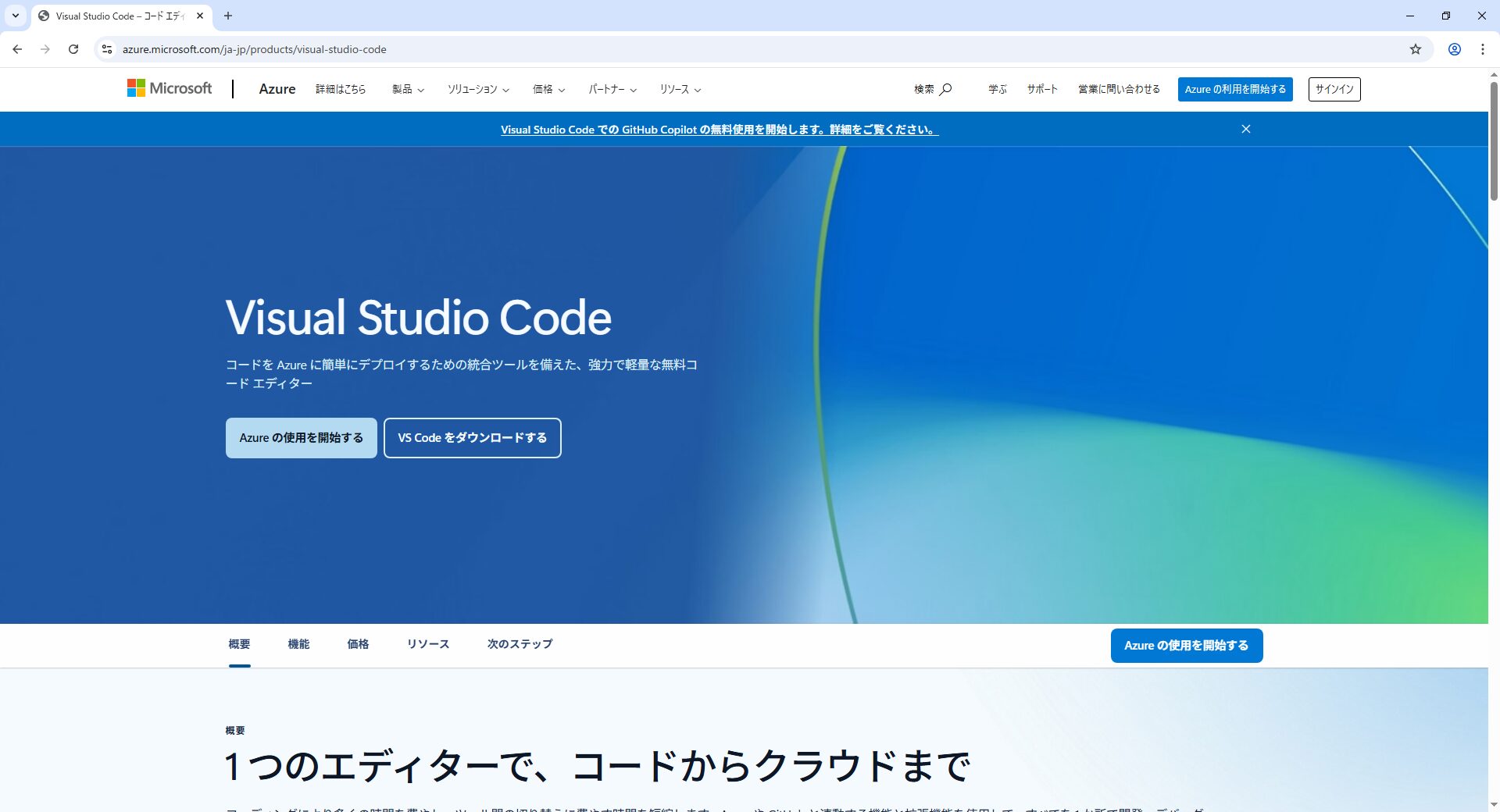Select the 価格 tab in section nav
The height and width of the screenshot is (812, 1500).
click(x=358, y=644)
